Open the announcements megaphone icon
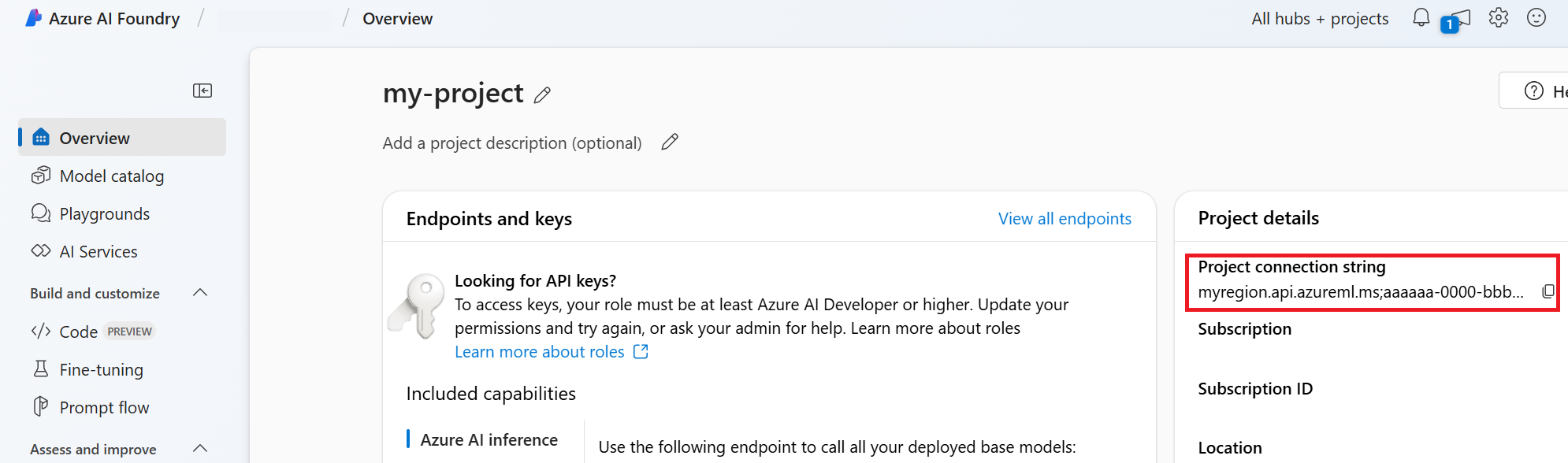 (1456, 20)
